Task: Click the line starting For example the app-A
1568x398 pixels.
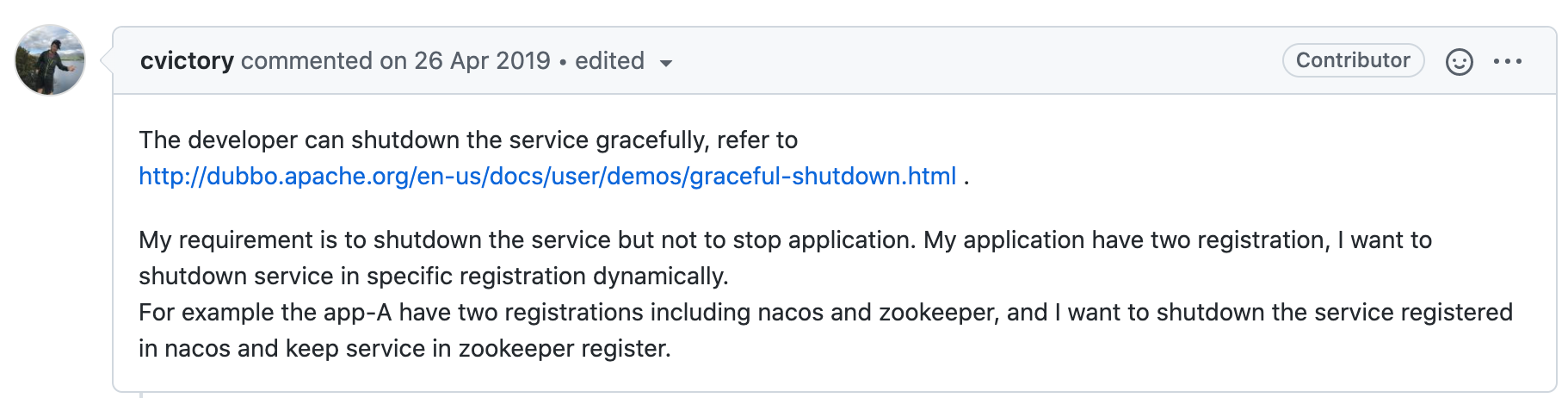Action: (x=824, y=313)
